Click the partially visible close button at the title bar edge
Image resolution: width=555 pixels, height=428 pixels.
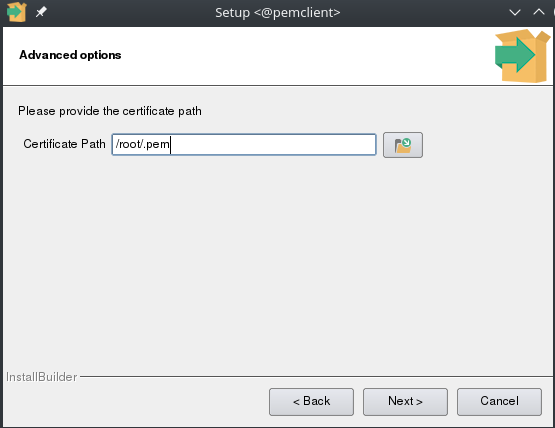click(553, 12)
